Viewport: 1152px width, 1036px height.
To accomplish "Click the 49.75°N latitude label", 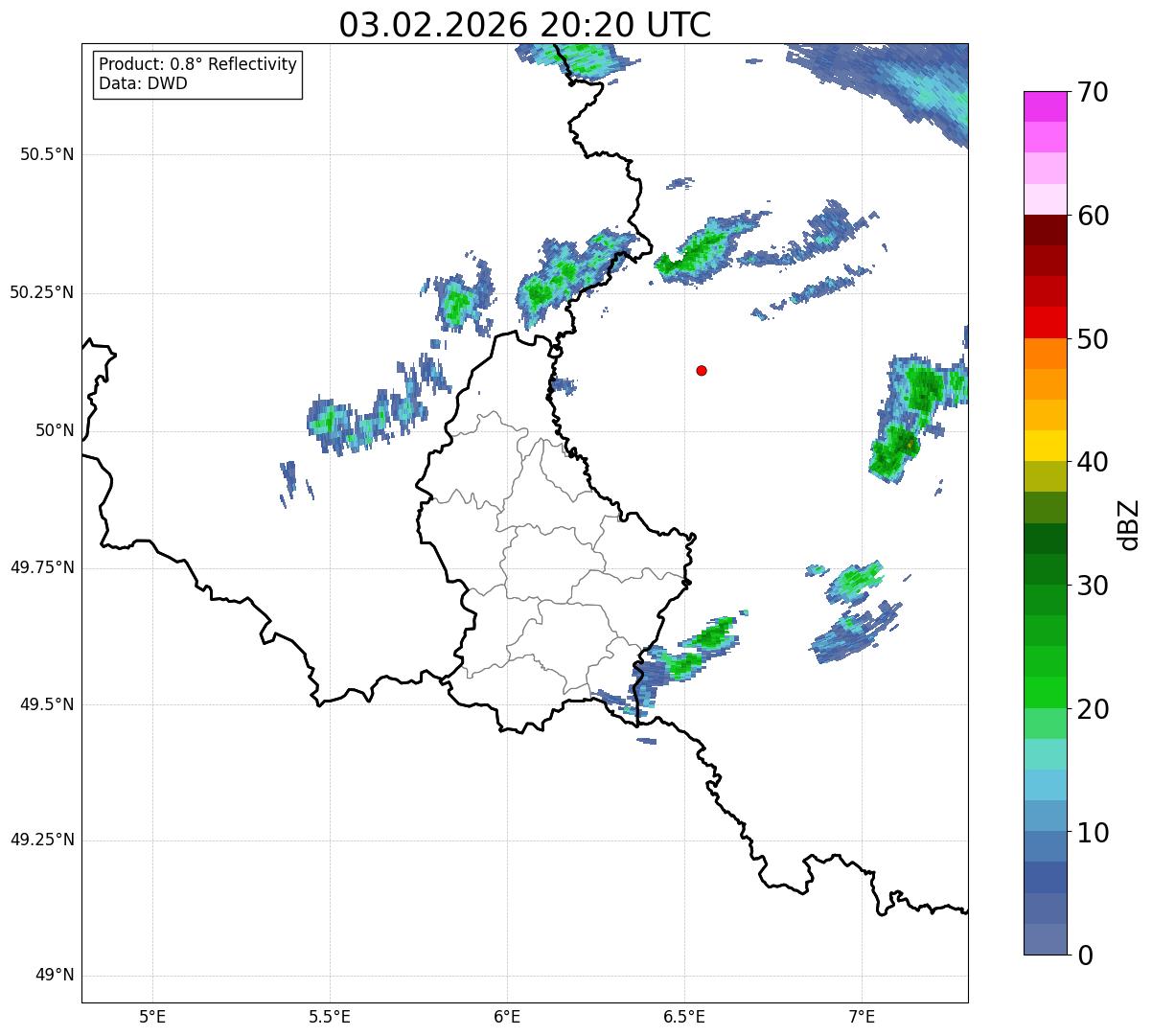I will (41, 567).
